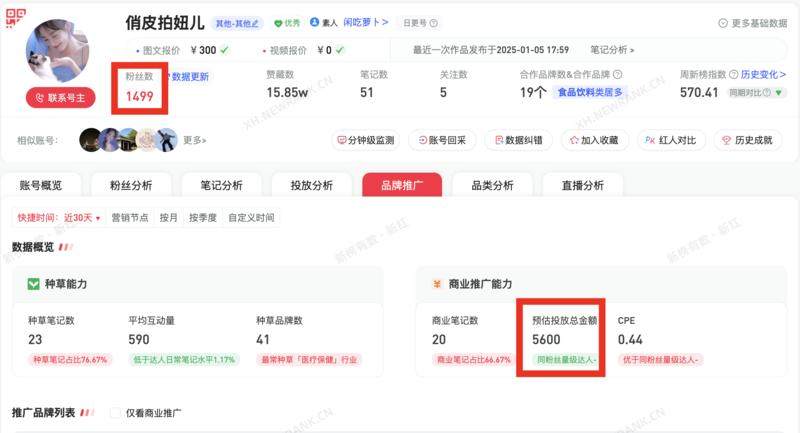Click help icon beside 合作品牌数&合作品牌
Viewport: 800px width, 433px height.
point(617,74)
